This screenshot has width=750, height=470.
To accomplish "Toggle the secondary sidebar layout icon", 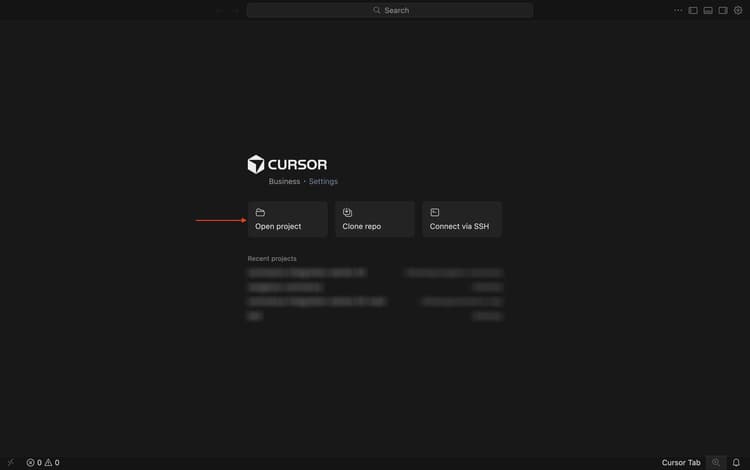I will pyautogui.click(x=723, y=10).
